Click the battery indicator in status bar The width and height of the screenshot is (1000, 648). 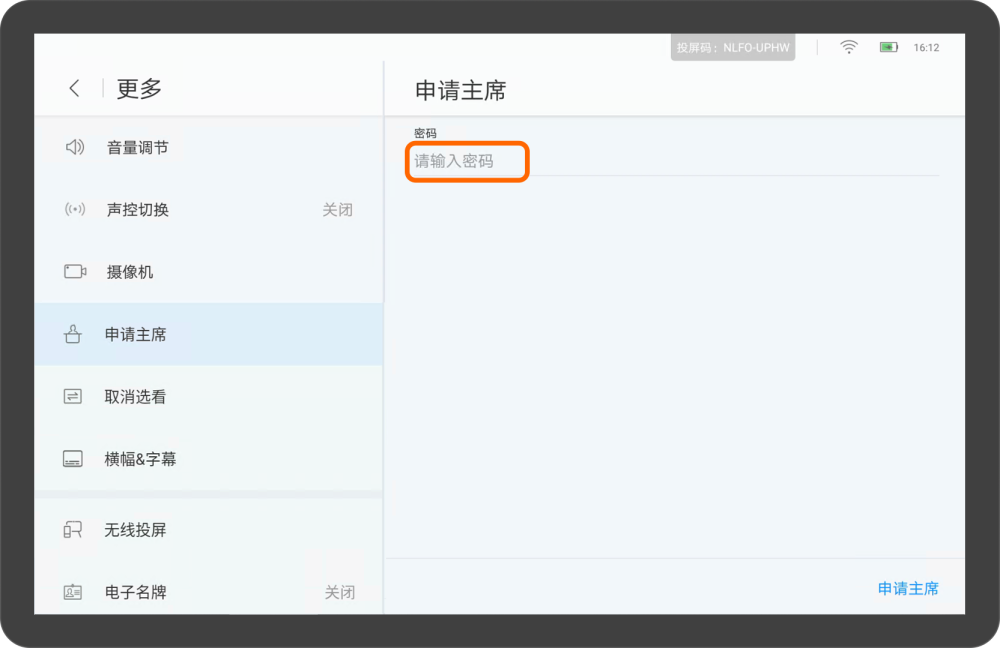pos(889,46)
